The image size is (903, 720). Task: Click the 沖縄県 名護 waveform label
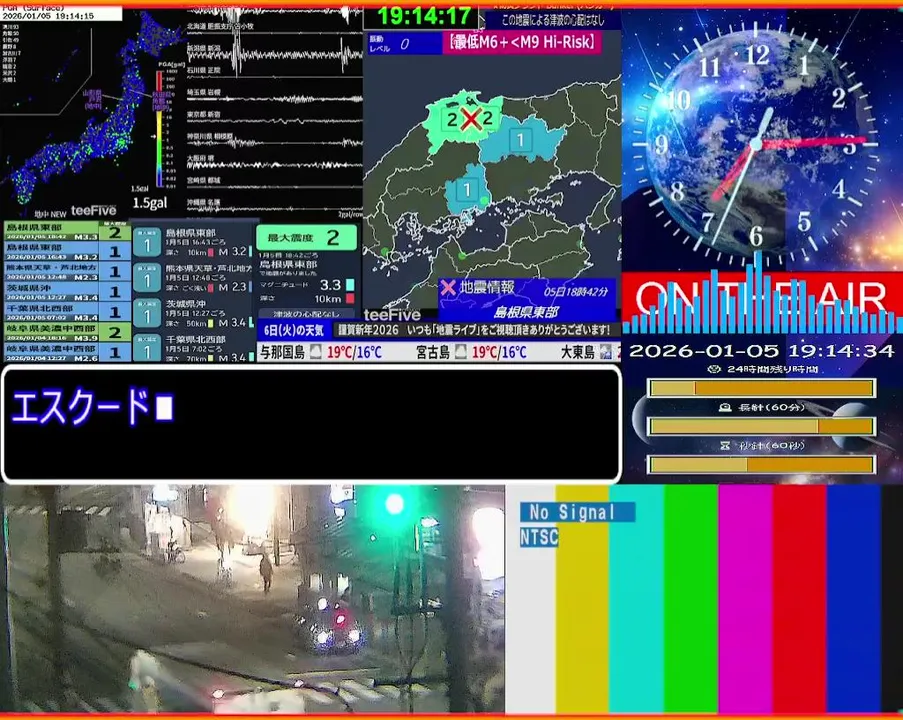[x=203, y=202]
